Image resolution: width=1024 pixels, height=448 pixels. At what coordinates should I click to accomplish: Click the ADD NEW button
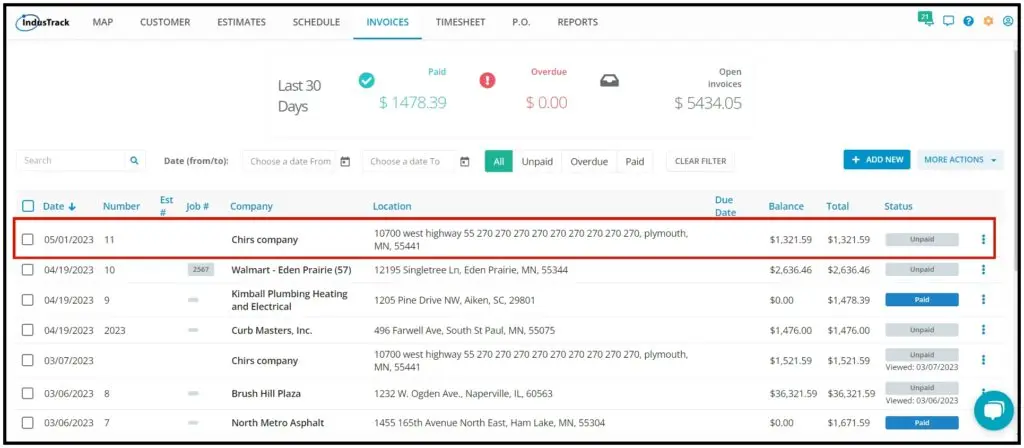tap(877, 159)
